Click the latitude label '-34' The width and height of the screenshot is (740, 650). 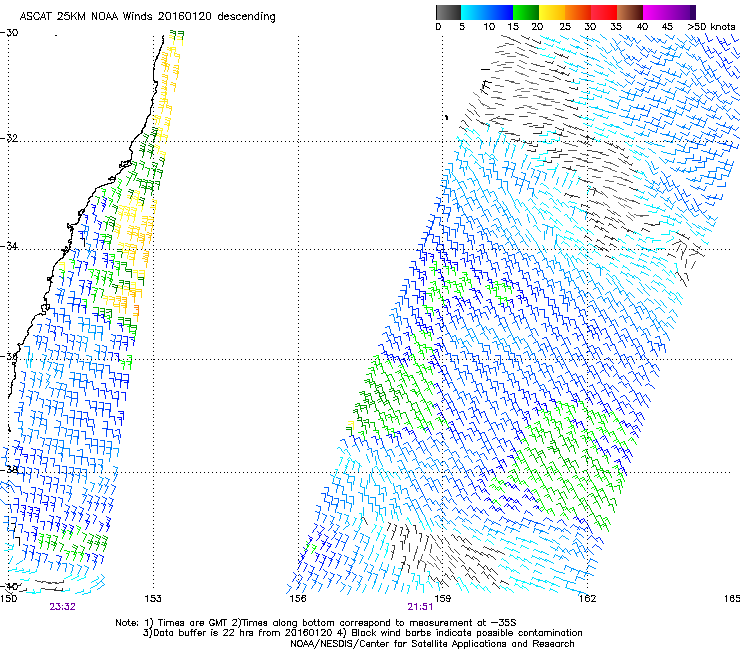tap(9, 246)
